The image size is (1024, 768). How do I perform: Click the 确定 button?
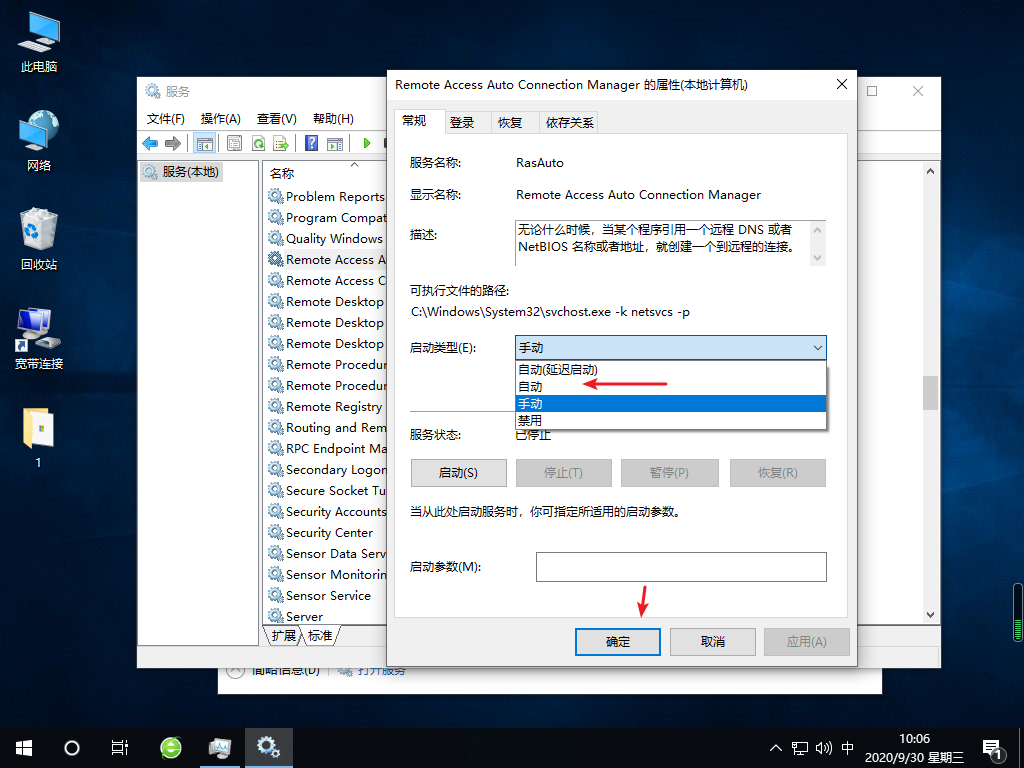(x=617, y=641)
